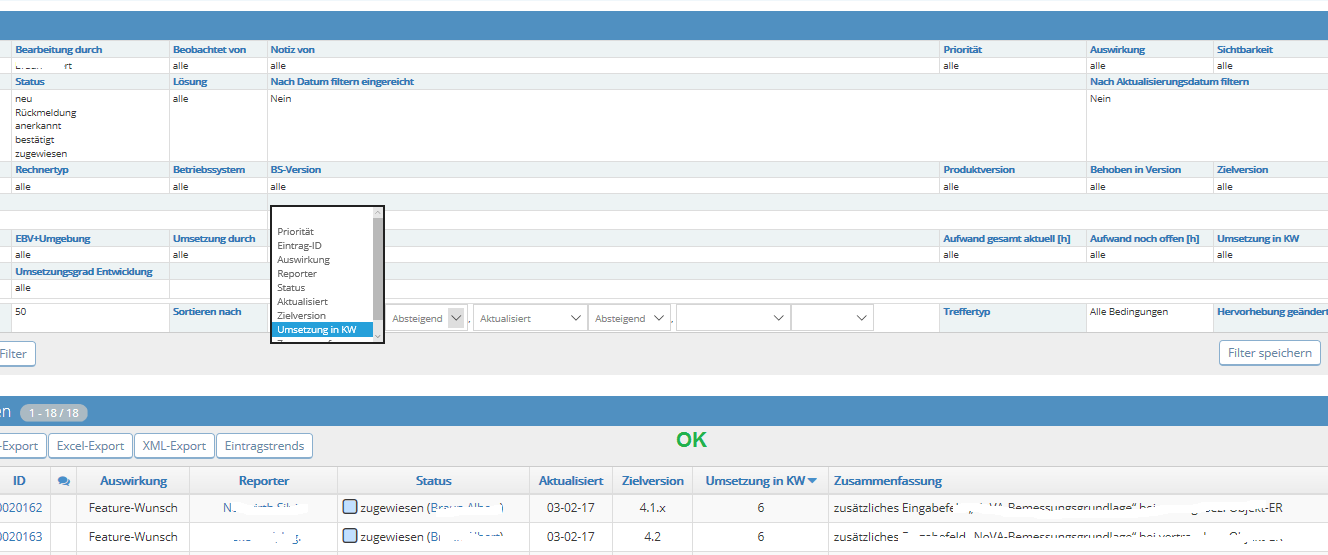1328x555 pixels.
Task: Pick Zielversion in the open sort list
Action: pos(301,315)
